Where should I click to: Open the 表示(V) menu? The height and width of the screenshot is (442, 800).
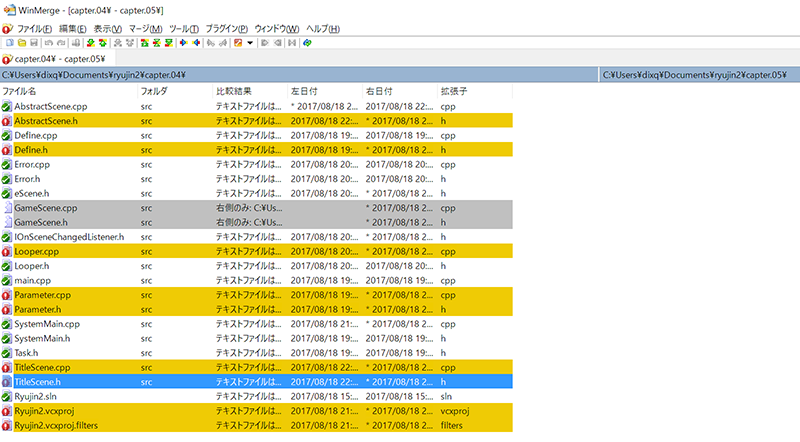[108, 29]
